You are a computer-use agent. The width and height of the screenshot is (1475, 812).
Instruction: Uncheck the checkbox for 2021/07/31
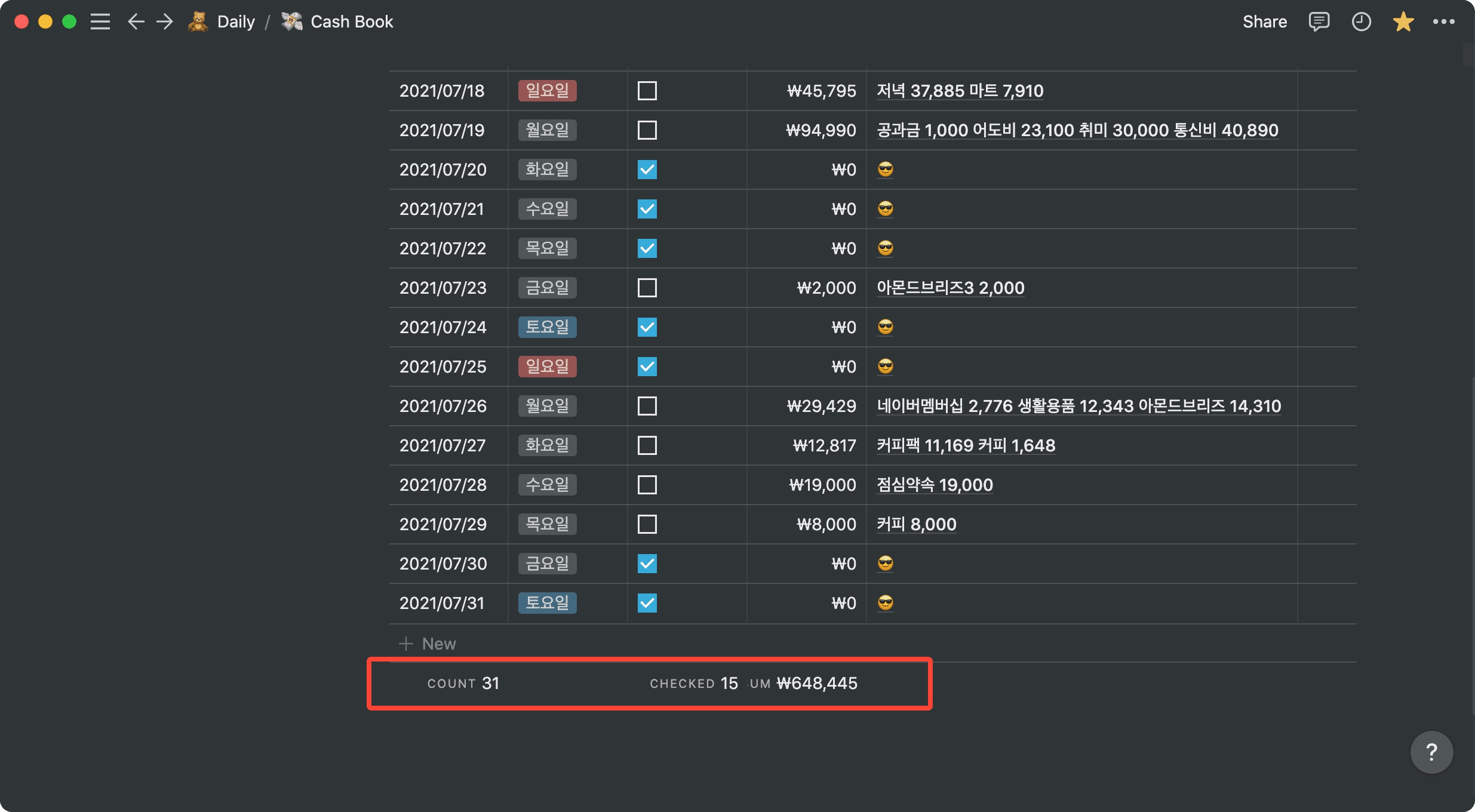tap(647, 603)
